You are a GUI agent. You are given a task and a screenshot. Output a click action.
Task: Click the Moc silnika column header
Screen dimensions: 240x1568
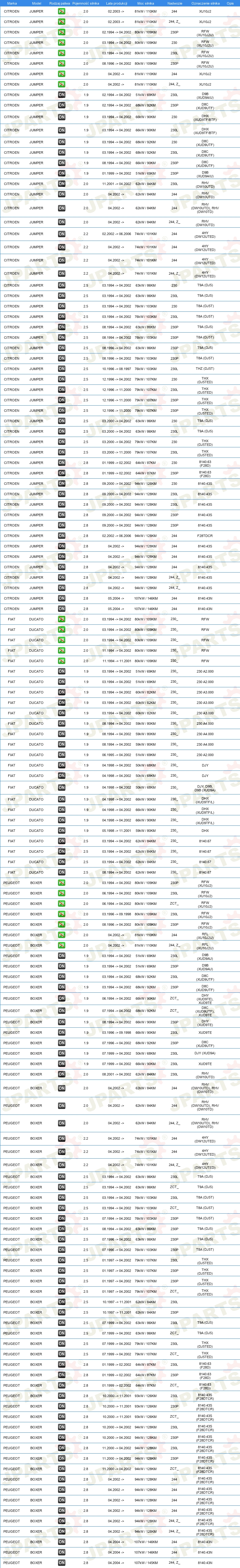click(x=145, y=3)
